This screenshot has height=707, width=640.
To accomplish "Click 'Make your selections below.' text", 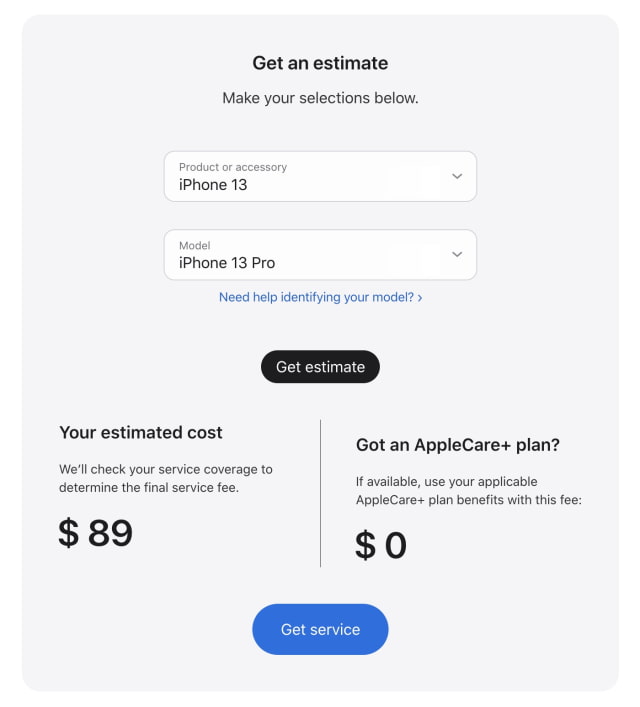I will (320, 98).
